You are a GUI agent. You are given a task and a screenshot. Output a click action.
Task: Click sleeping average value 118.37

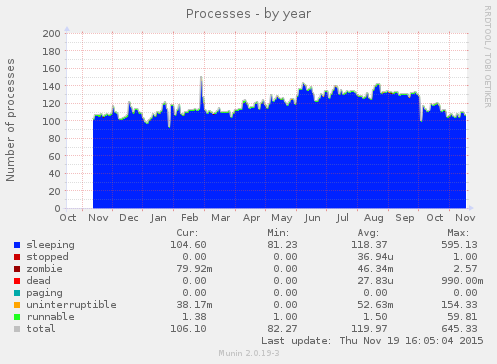(369, 245)
